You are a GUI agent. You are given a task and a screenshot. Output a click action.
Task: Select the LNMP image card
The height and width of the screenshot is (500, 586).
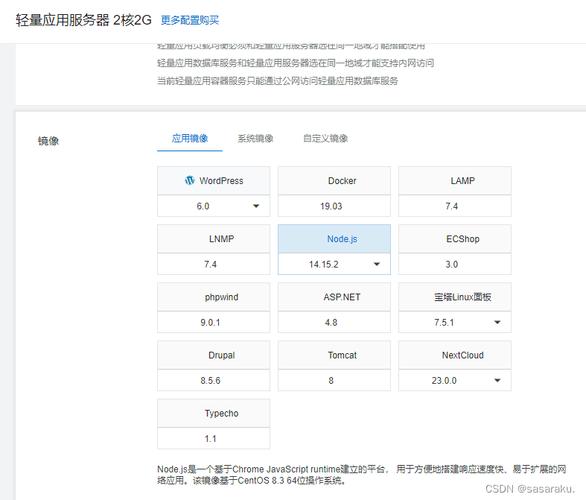[214, 239]
